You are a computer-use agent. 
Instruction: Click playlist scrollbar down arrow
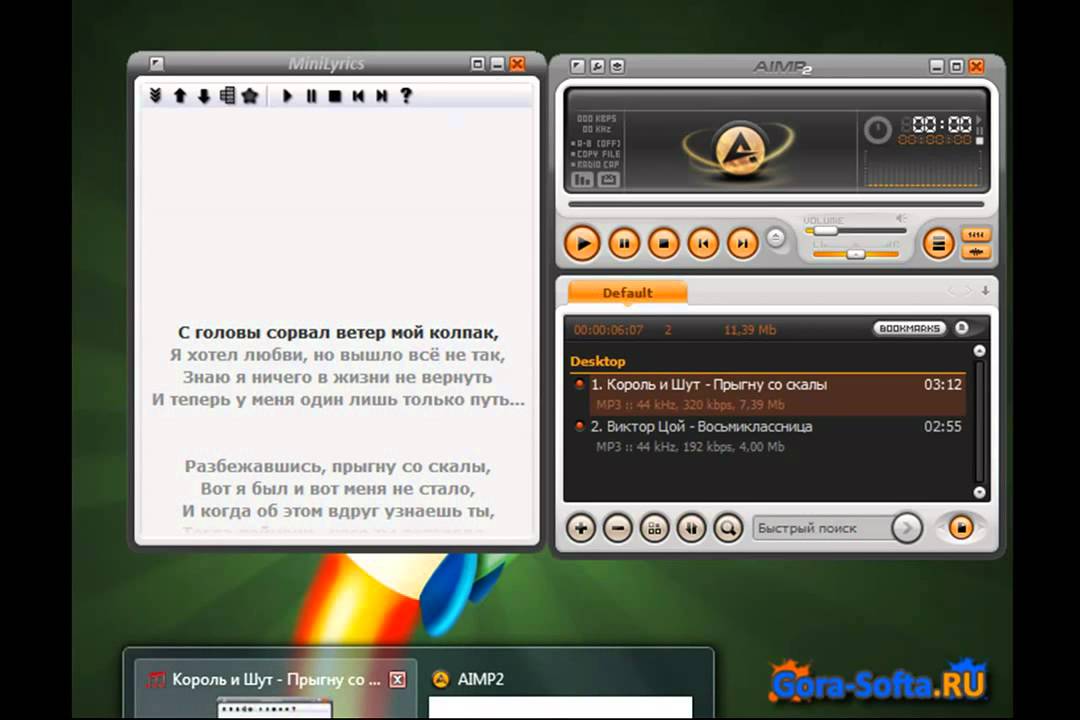979,492
